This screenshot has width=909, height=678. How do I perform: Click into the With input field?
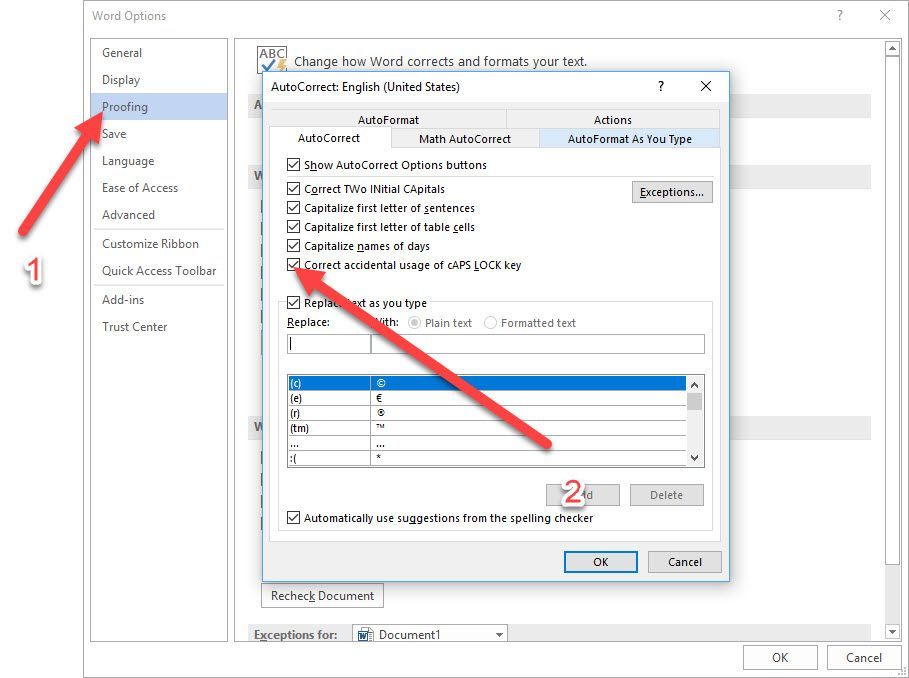coord(537,344)
